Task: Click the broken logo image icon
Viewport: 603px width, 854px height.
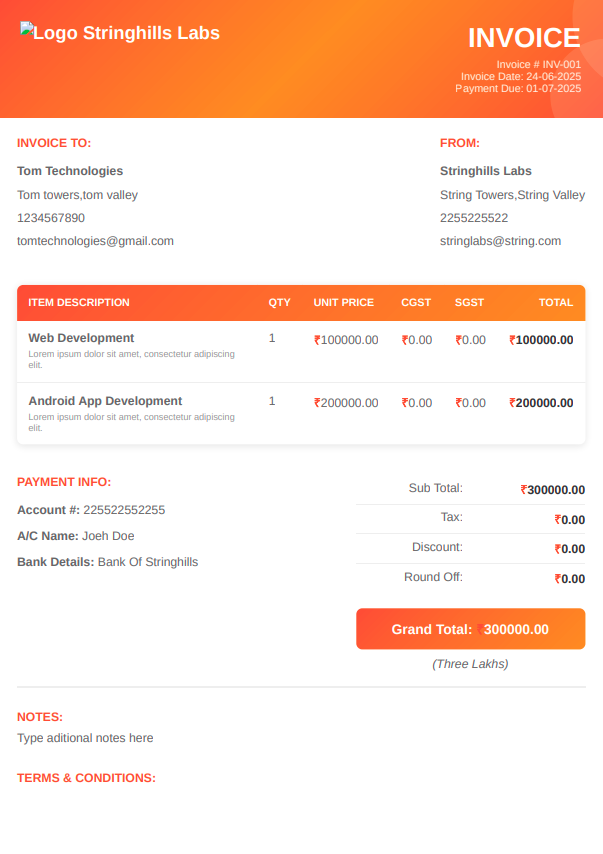Action: [26, 31]
